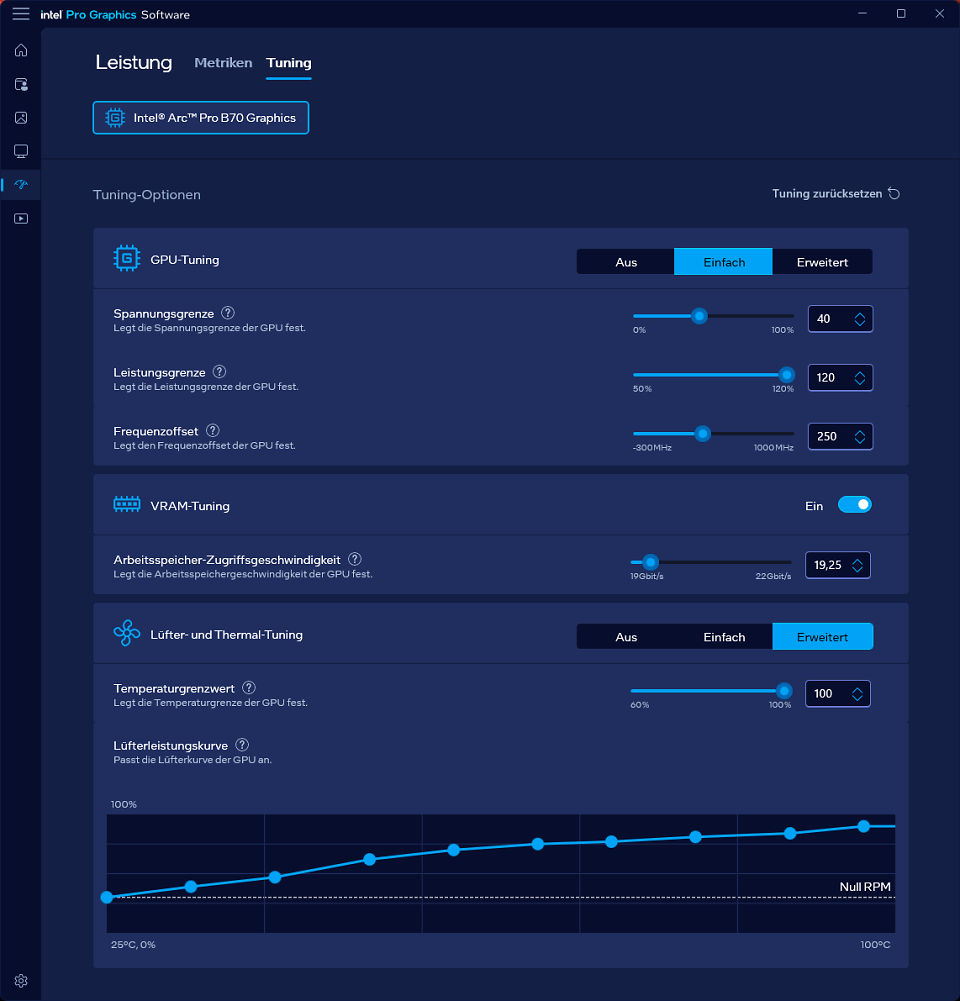The image size is (960, 1001).
Task: Click the Frequenzoffset stepper arrows
Action: click(860, 437)
